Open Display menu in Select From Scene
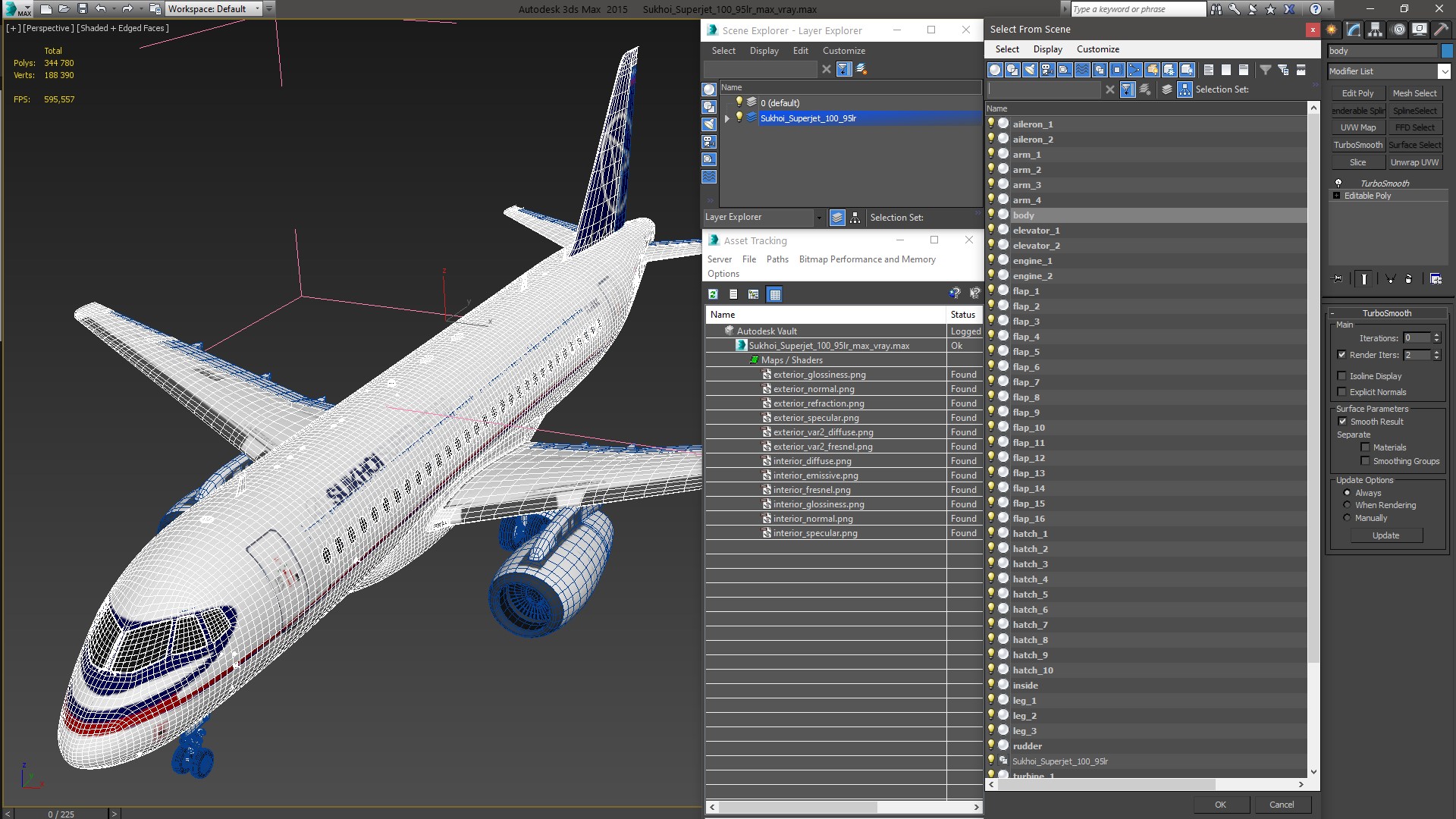 point(1047,49)
